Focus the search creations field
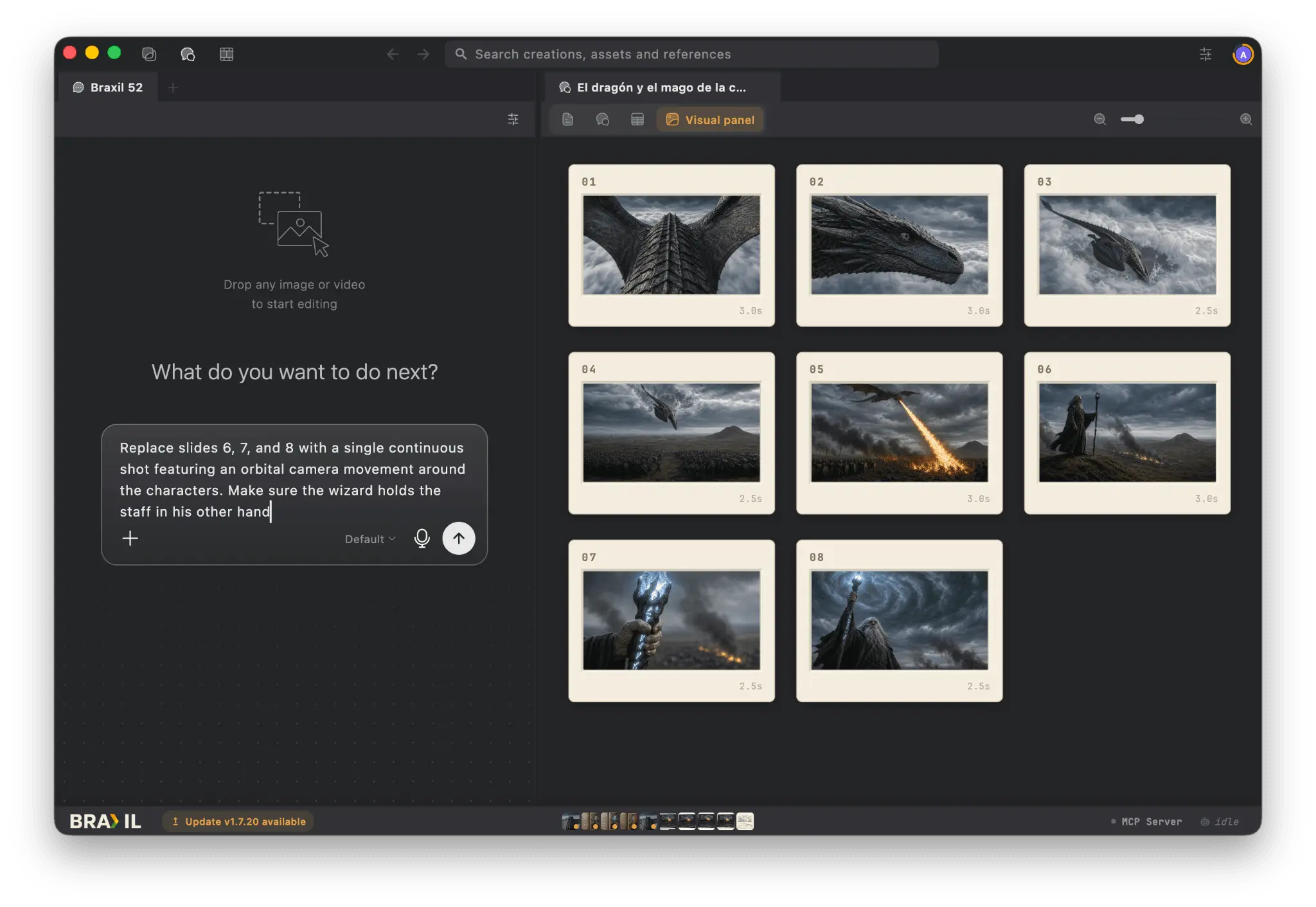Screen dimensions: 1316x907 point(691,55)
